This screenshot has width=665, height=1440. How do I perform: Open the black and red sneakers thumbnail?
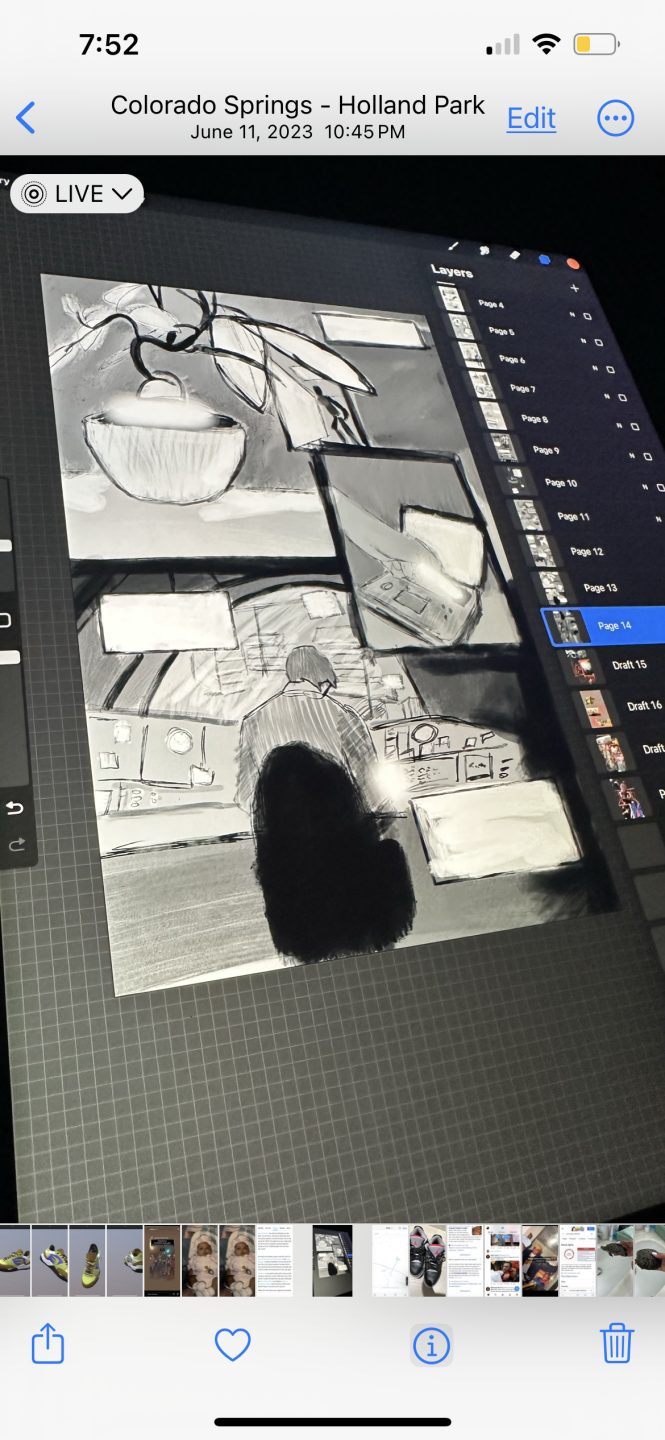click(x=427, y=1261)
